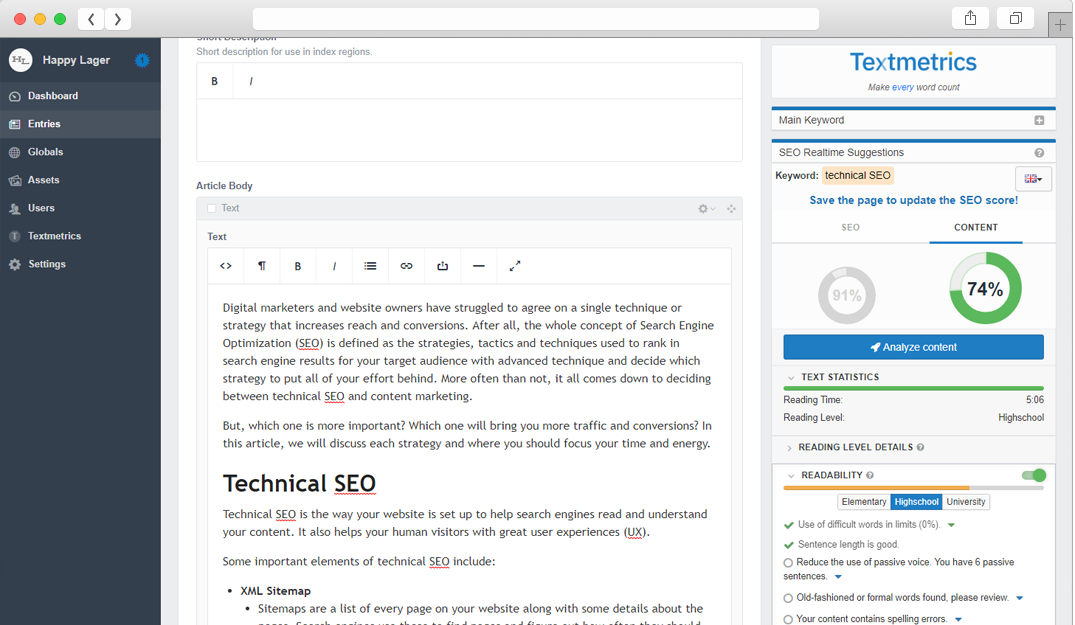
Task: Click the technical SEO keyword tag
Action: (x=858, y=175)
